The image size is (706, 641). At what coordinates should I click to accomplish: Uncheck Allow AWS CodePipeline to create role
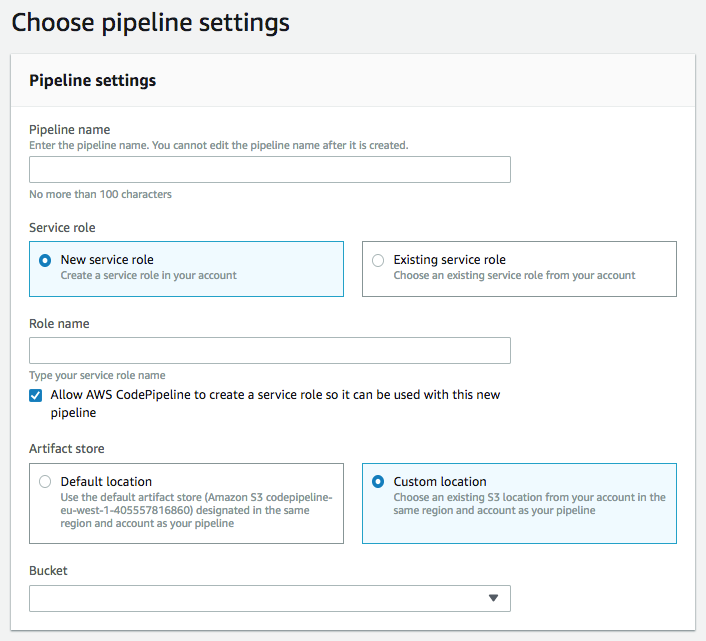click(37, 395)
